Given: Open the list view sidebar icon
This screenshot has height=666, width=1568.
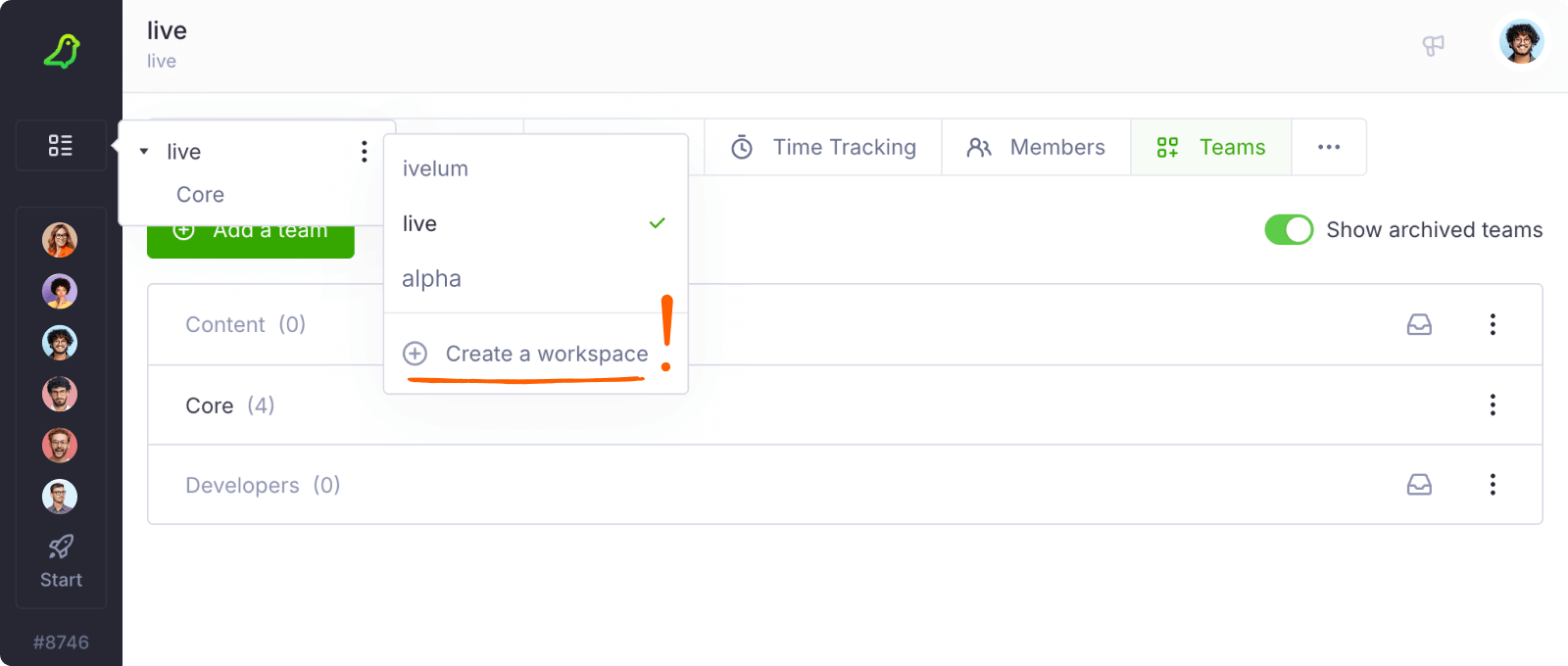Looking at the screenshot, I should (61, 146).
